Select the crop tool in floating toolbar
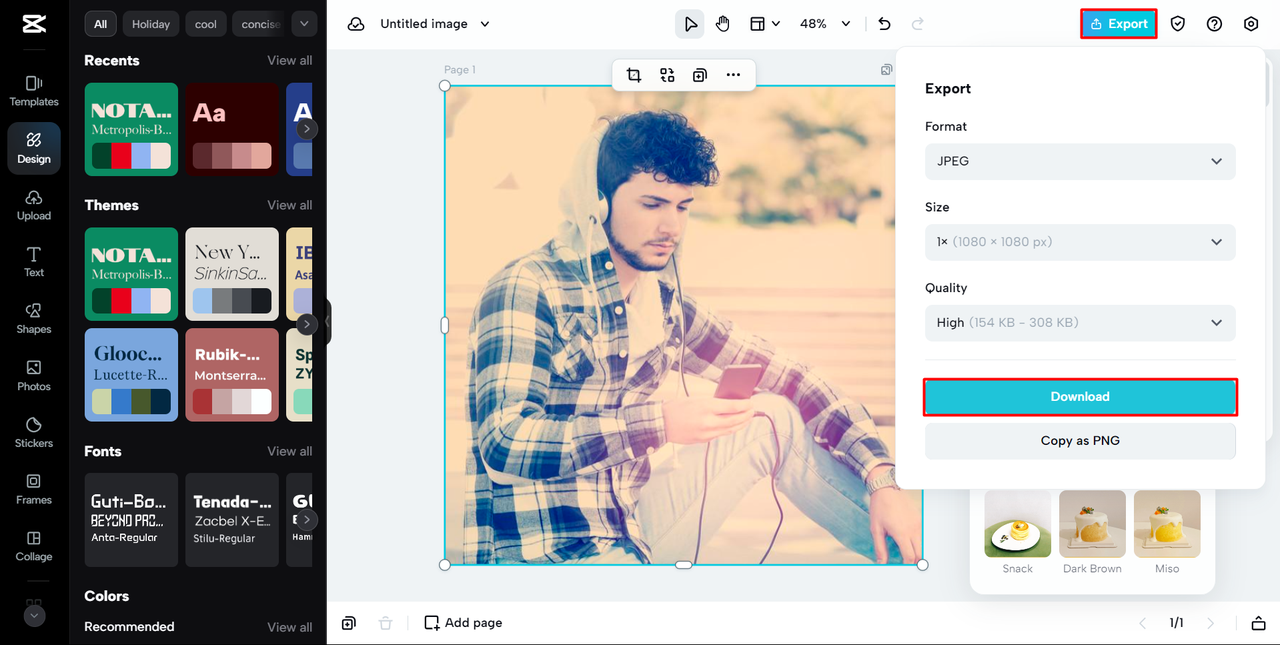 pyautogui.click(x=634, y=75)
